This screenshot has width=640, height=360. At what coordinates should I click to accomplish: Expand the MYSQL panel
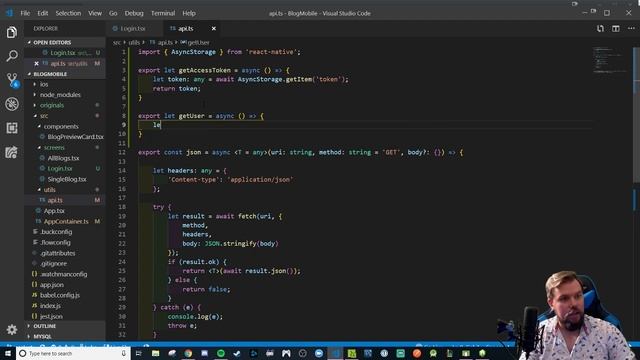(x=42, y=336)
